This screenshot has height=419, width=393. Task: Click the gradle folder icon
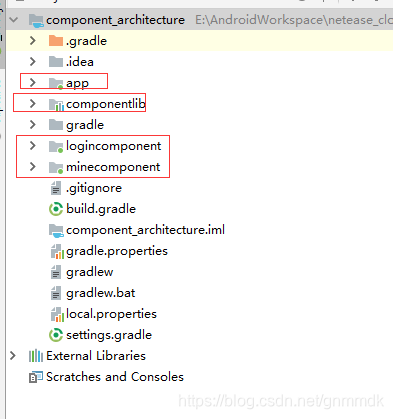click(x=56, y=125)
